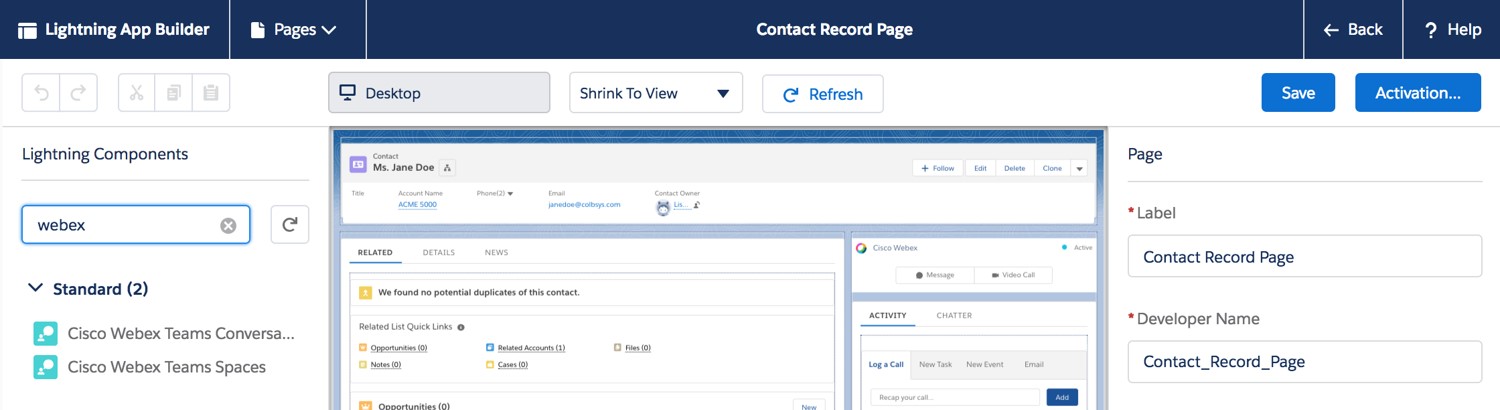Click the Undo arrow icon
This screenshot has height=410, width=1500.
[41, 93]
